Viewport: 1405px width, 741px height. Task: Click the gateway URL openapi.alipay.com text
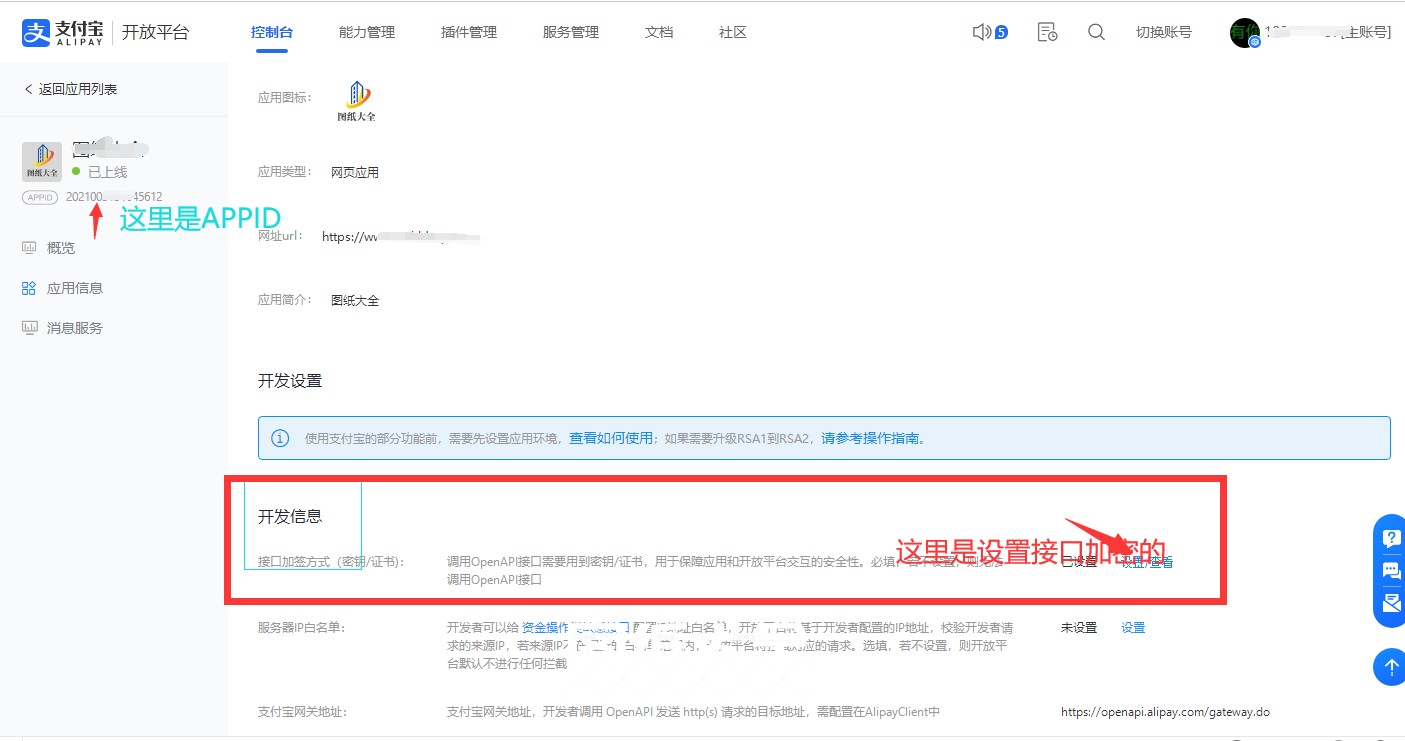coord(1165,713)
